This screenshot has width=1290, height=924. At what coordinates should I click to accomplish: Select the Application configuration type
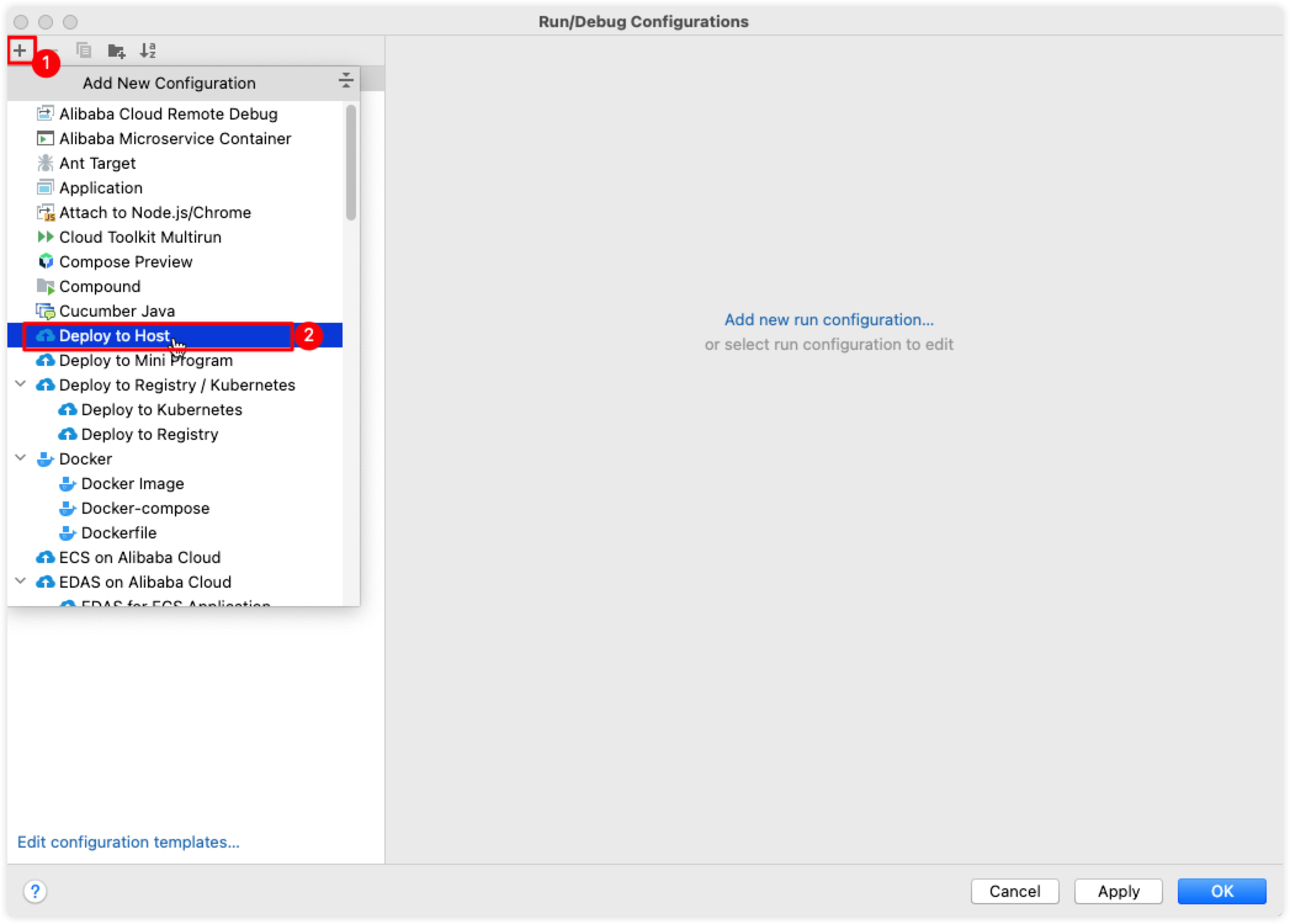(x=100, y=188)
